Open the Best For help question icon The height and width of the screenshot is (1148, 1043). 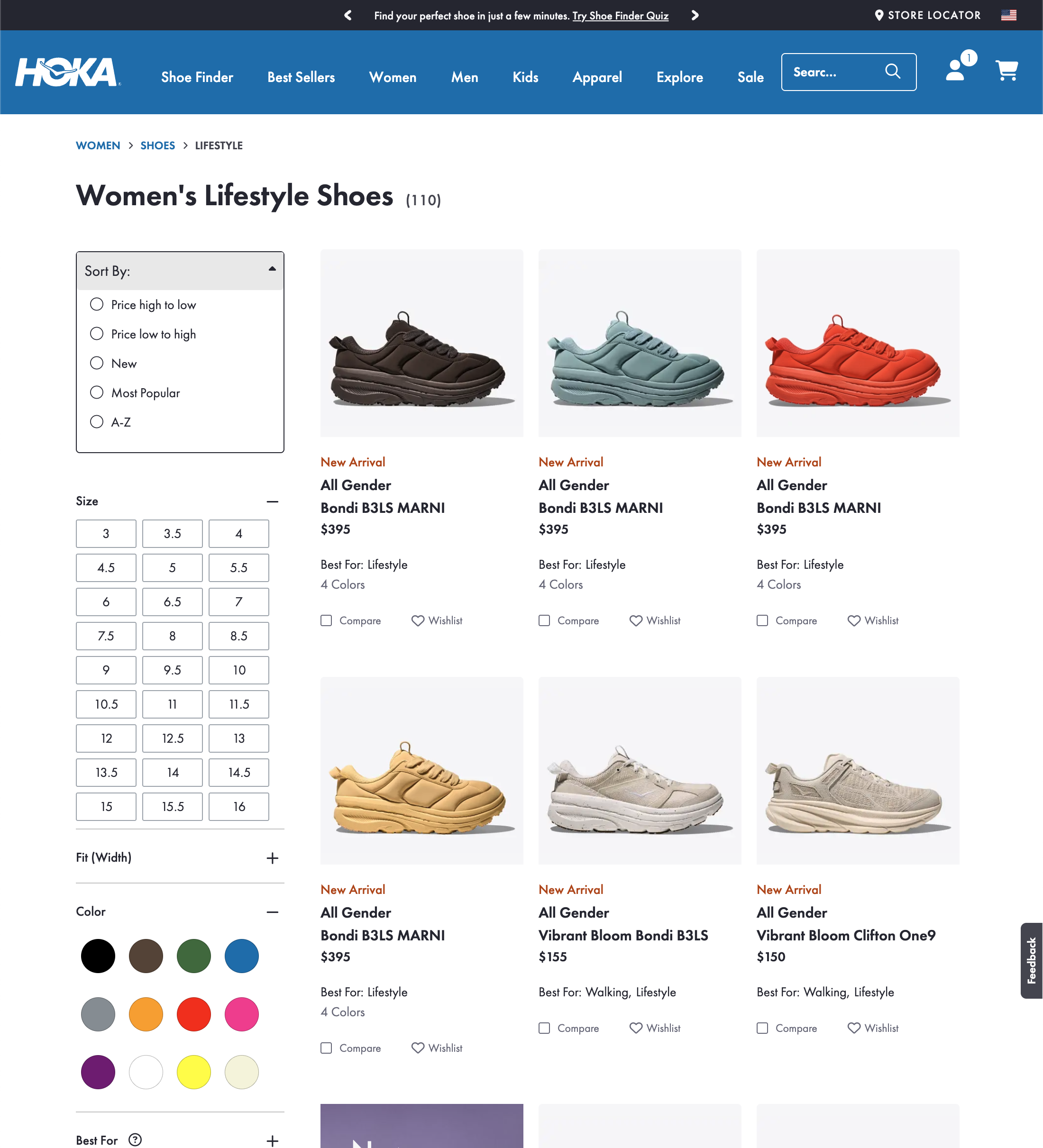click(135, 1139)
